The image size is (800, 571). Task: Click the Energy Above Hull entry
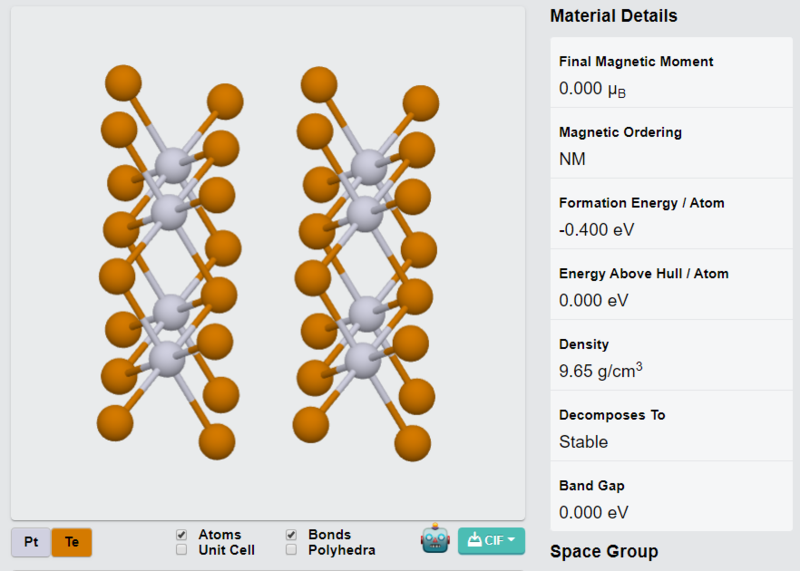pyautogui.click(x=671, y=285)
